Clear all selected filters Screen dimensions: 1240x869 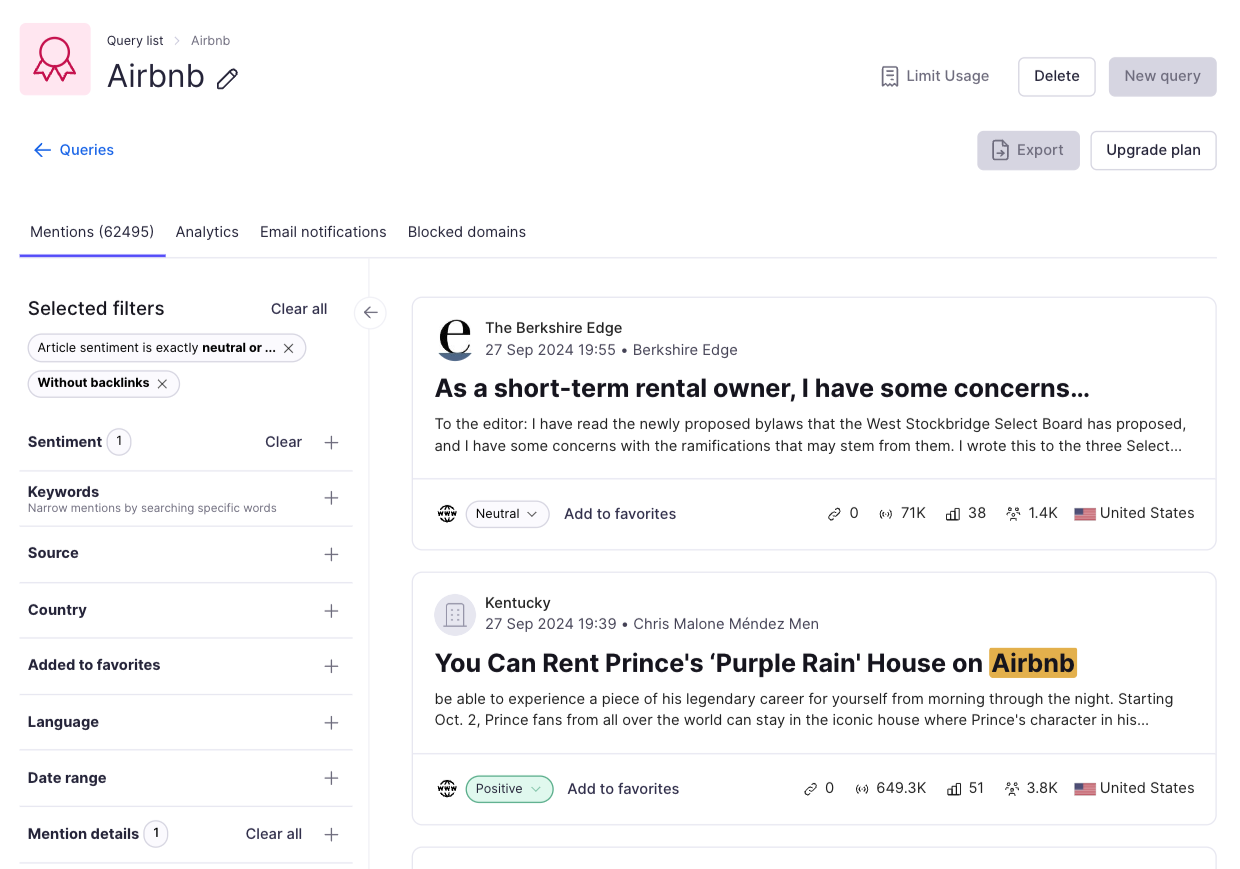tap(298, 308)
